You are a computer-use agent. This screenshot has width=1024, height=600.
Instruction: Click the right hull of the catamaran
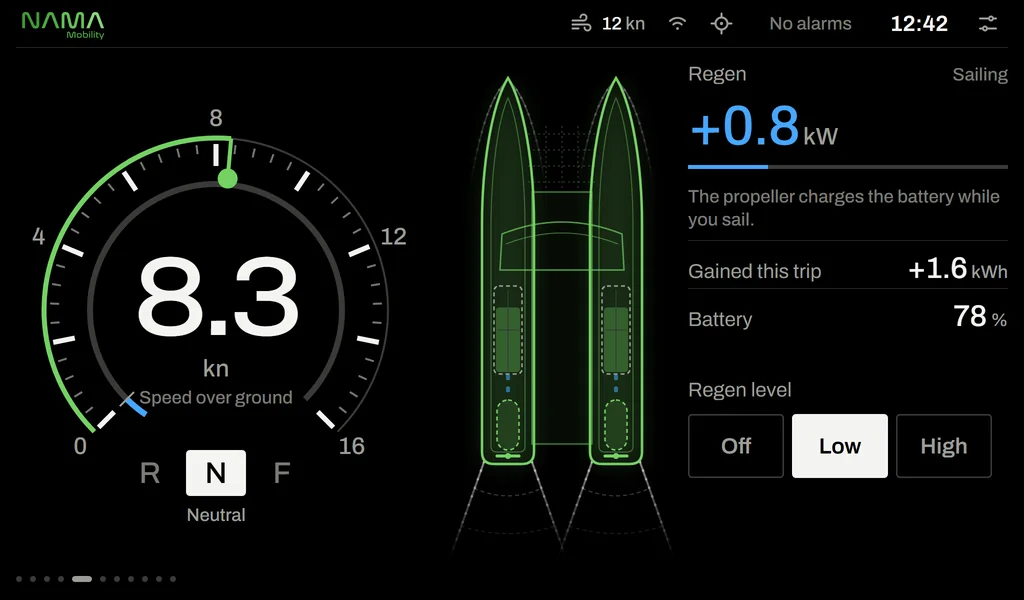616,271
